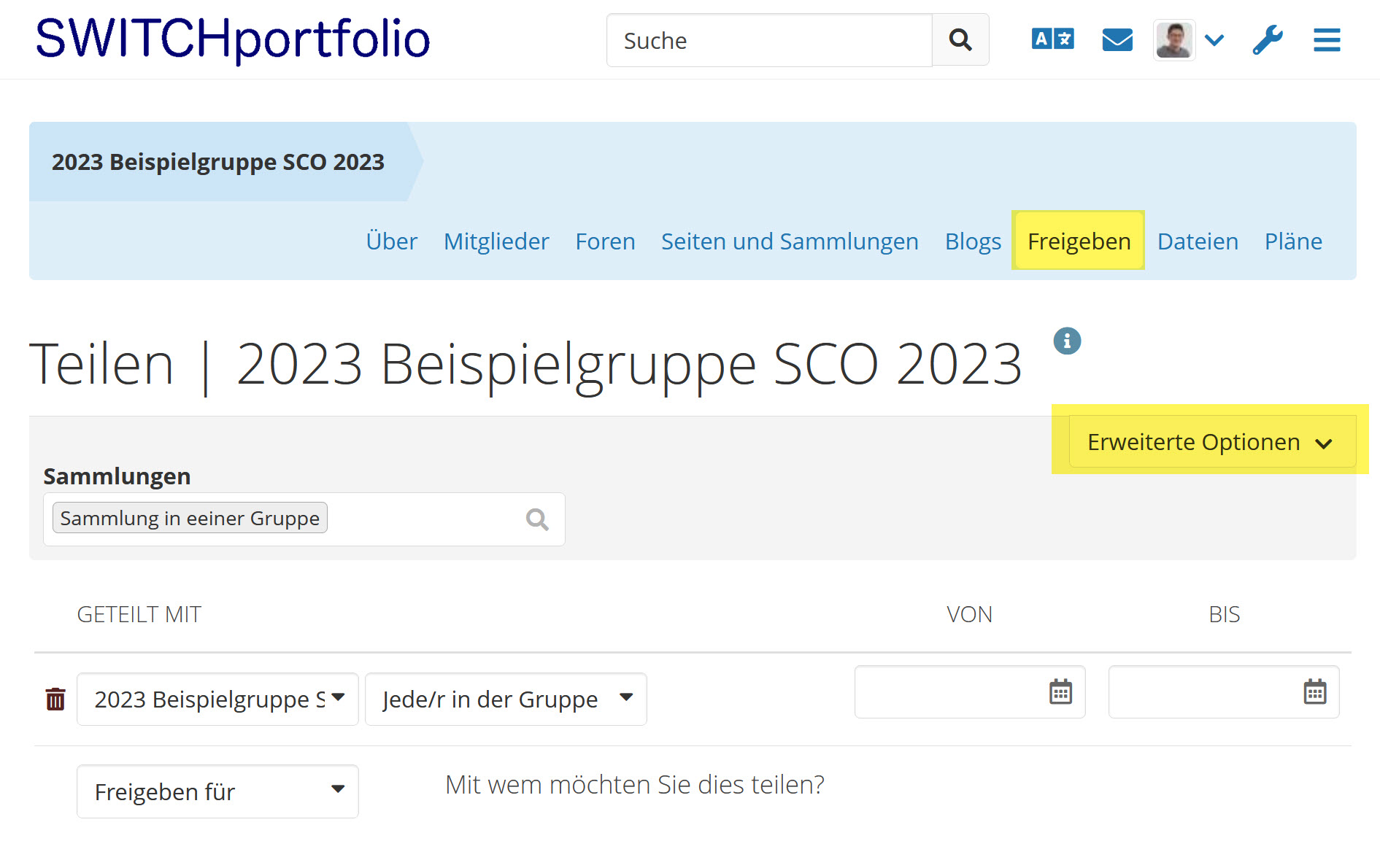
Task: Open the hamburger main menu
Action: (x=1326, y=40)
